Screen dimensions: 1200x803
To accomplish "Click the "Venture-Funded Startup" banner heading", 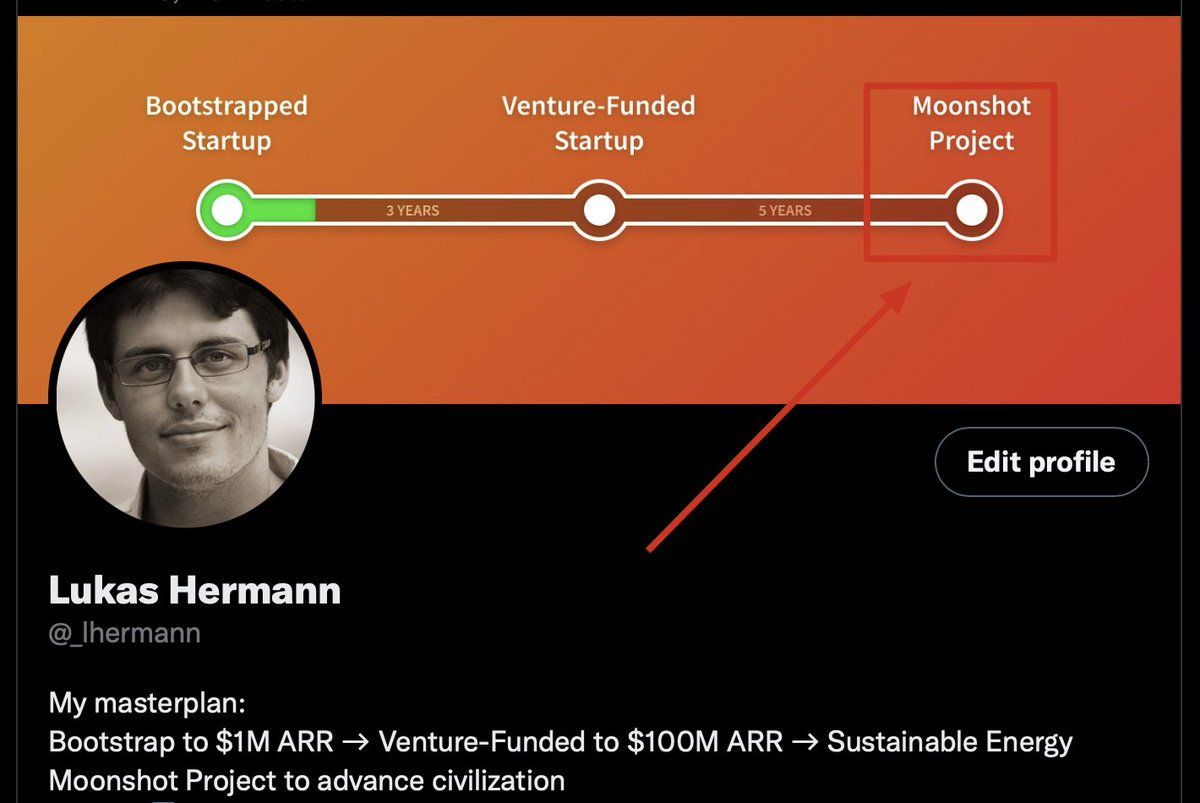I will click(598, 123).
